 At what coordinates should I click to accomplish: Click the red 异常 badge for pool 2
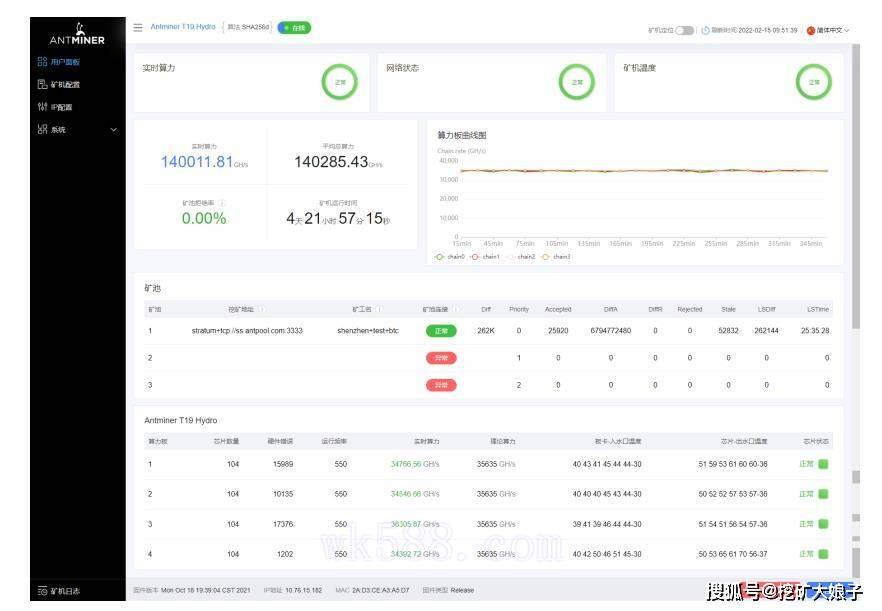(441, 358)
